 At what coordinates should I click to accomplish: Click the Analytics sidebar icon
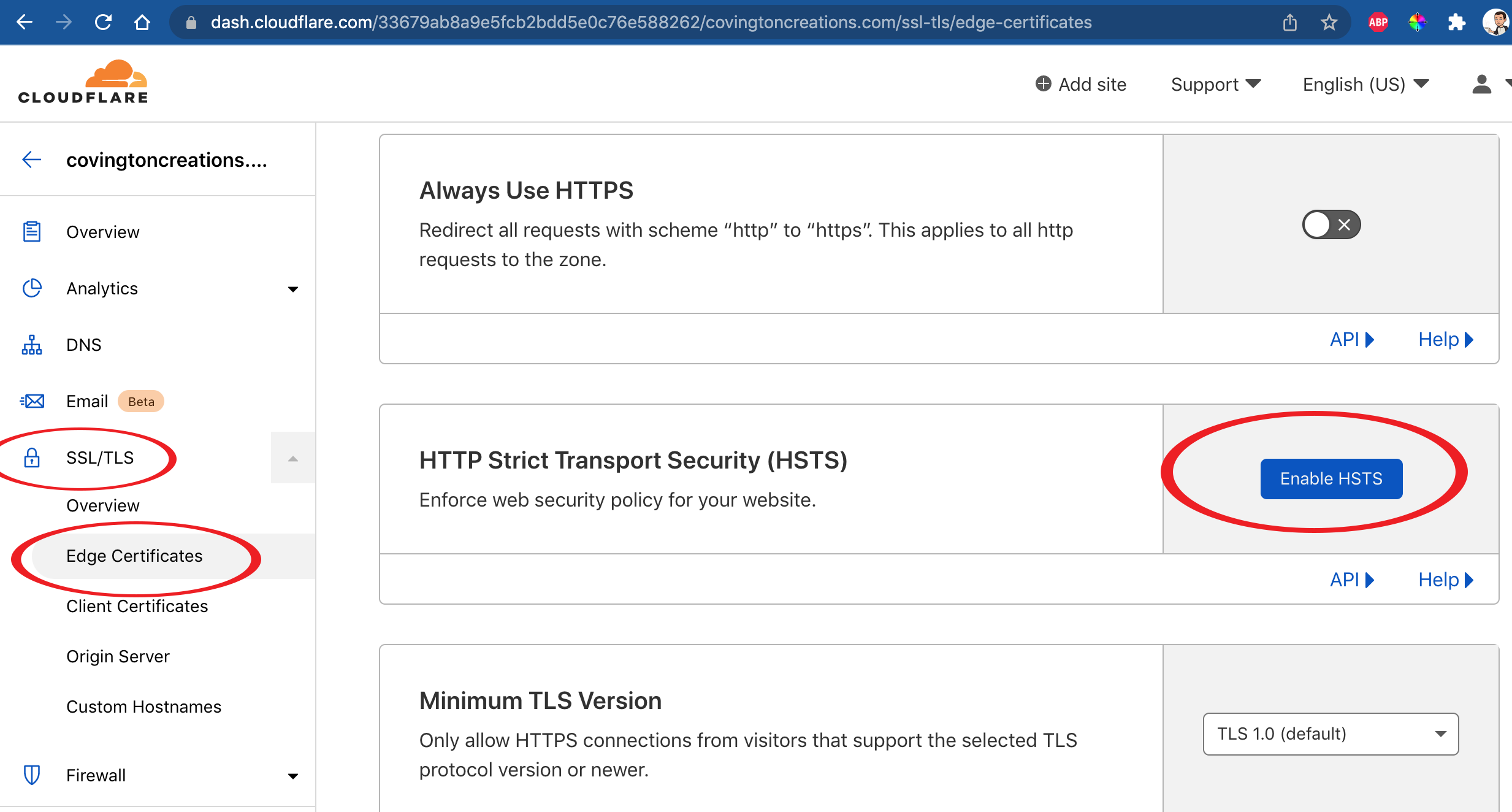(32, 289)
